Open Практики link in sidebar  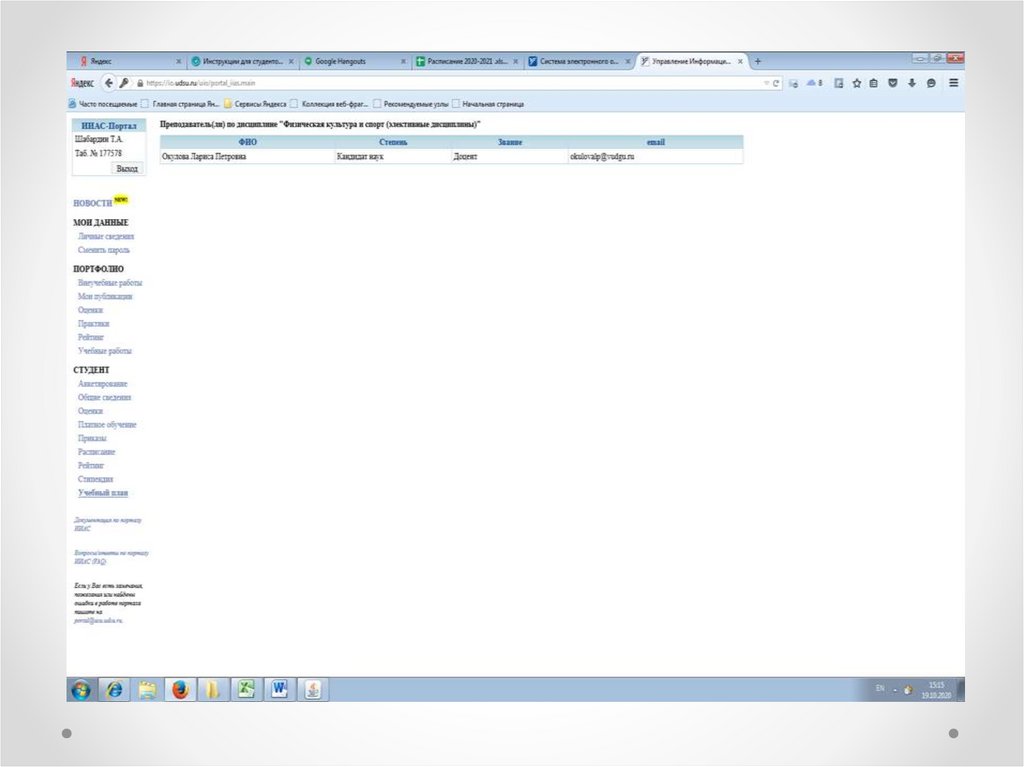93,324
